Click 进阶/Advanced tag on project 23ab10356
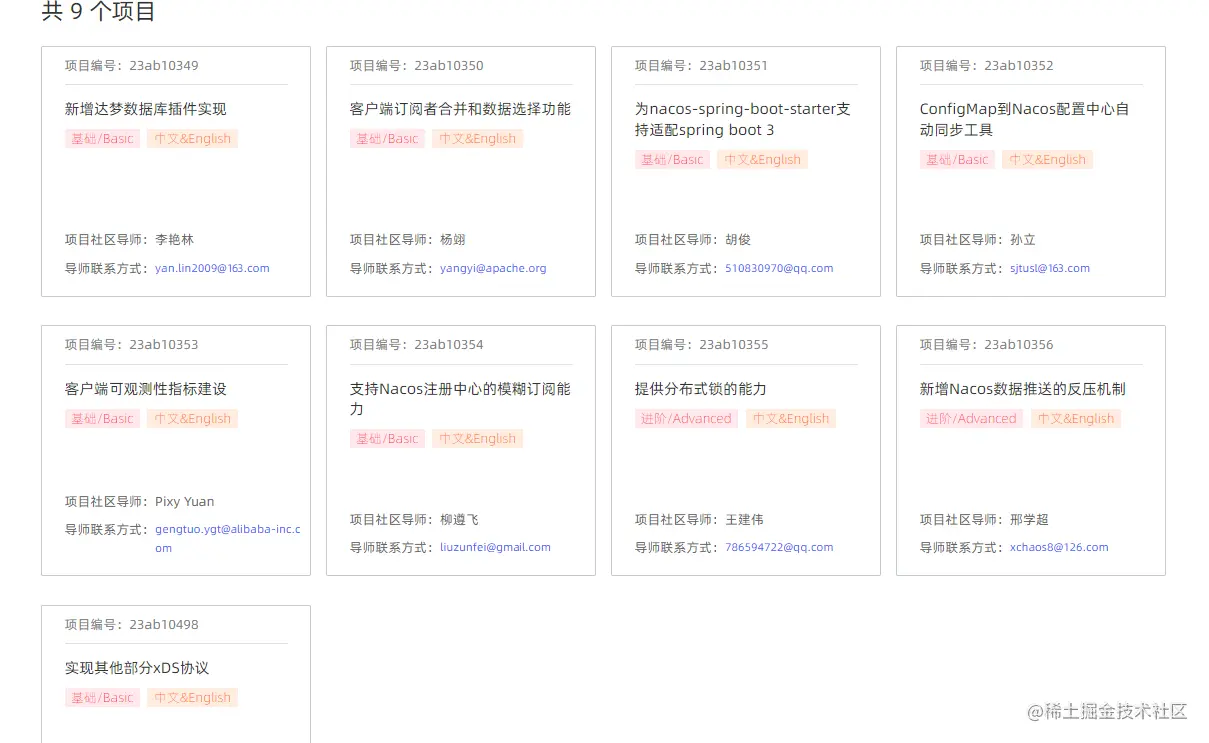The width and height of the screenshot is (1209, 743). [x=971, y=419]
